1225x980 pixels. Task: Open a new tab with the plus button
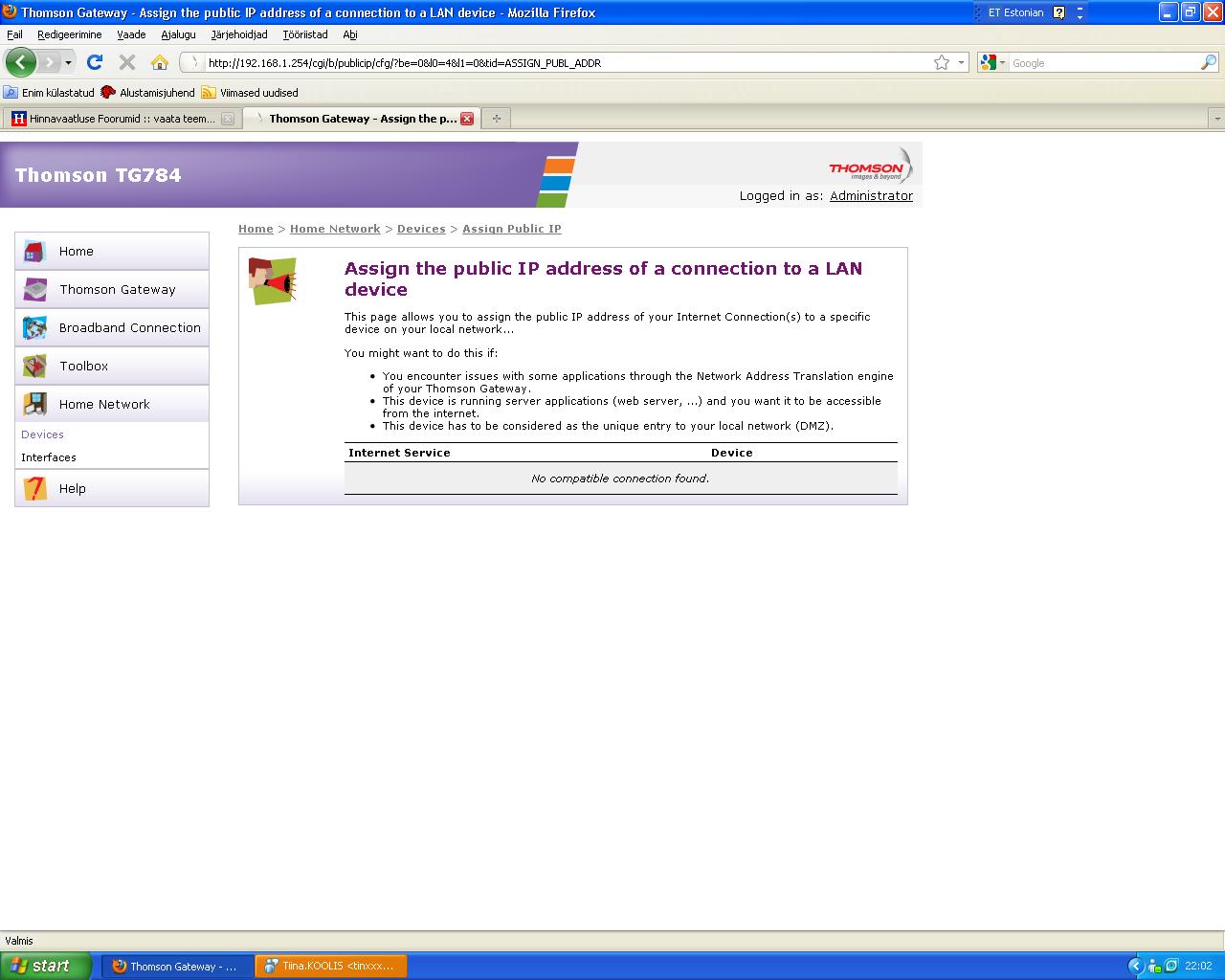(496, 119)
